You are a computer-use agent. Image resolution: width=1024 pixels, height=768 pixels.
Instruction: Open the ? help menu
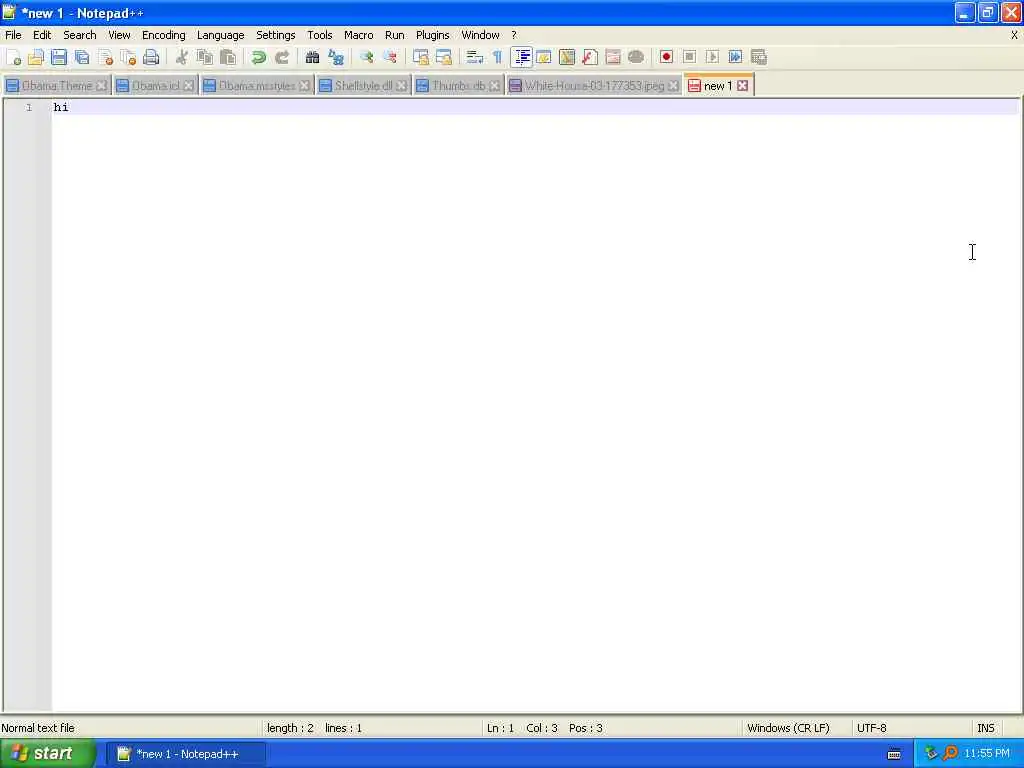[514, 35]
